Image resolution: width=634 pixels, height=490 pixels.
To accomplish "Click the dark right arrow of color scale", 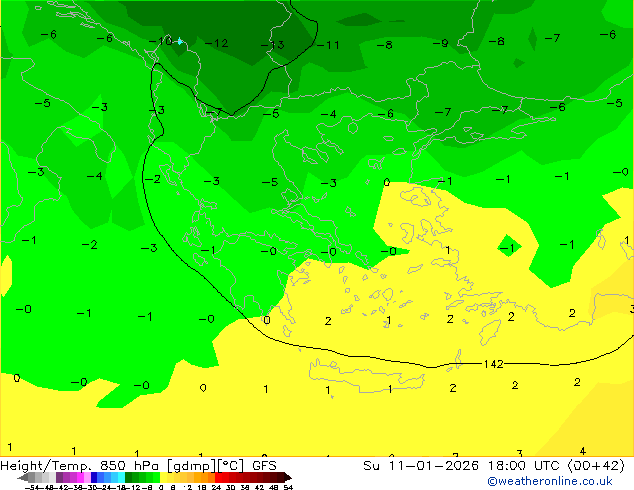I will pyautogui.click(x=288, y=478).
